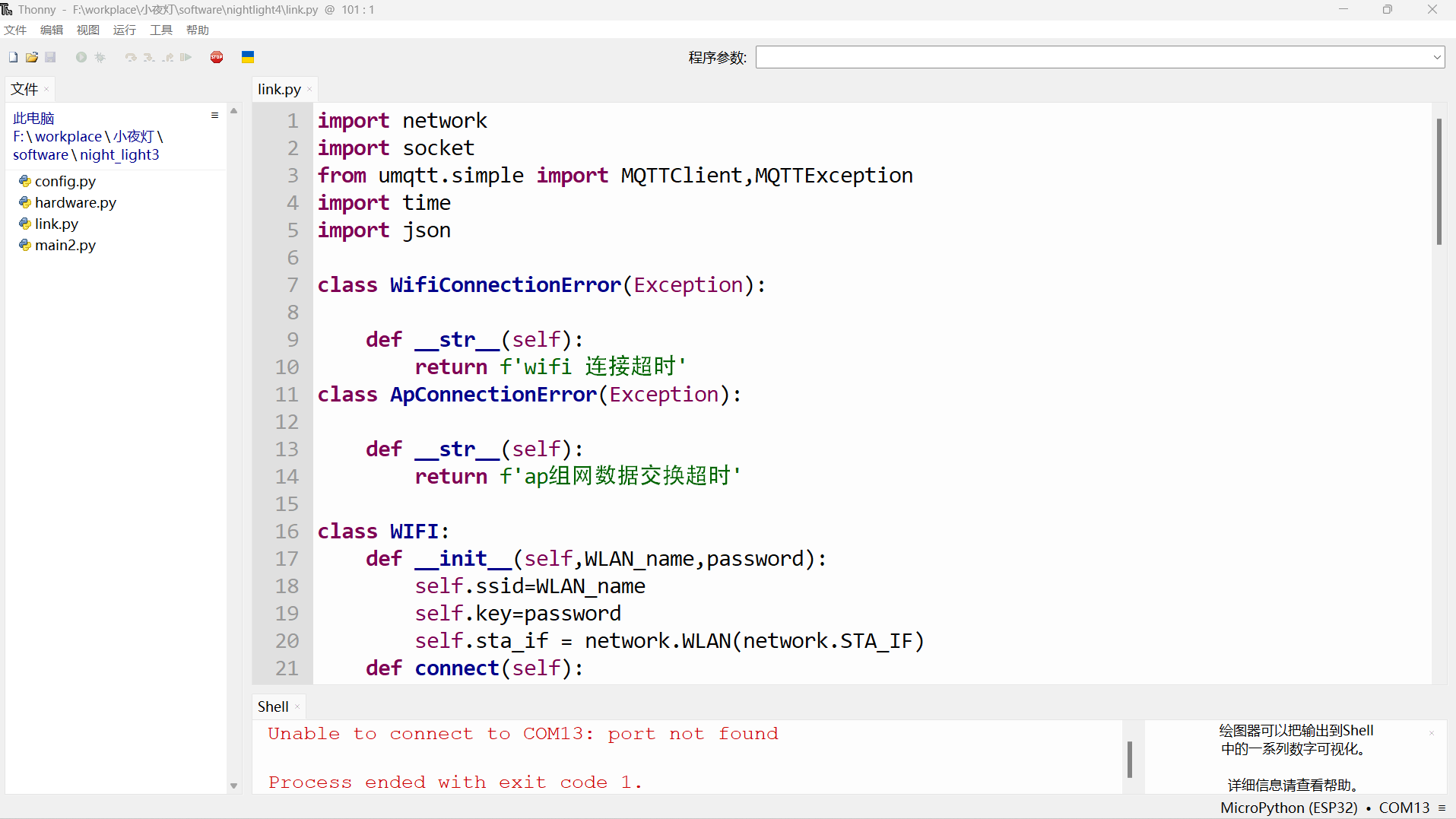The width and height of the screenshot is (1456, 819).
Task: Close the link.py editor tab
Action: click(x=309, y=90)
